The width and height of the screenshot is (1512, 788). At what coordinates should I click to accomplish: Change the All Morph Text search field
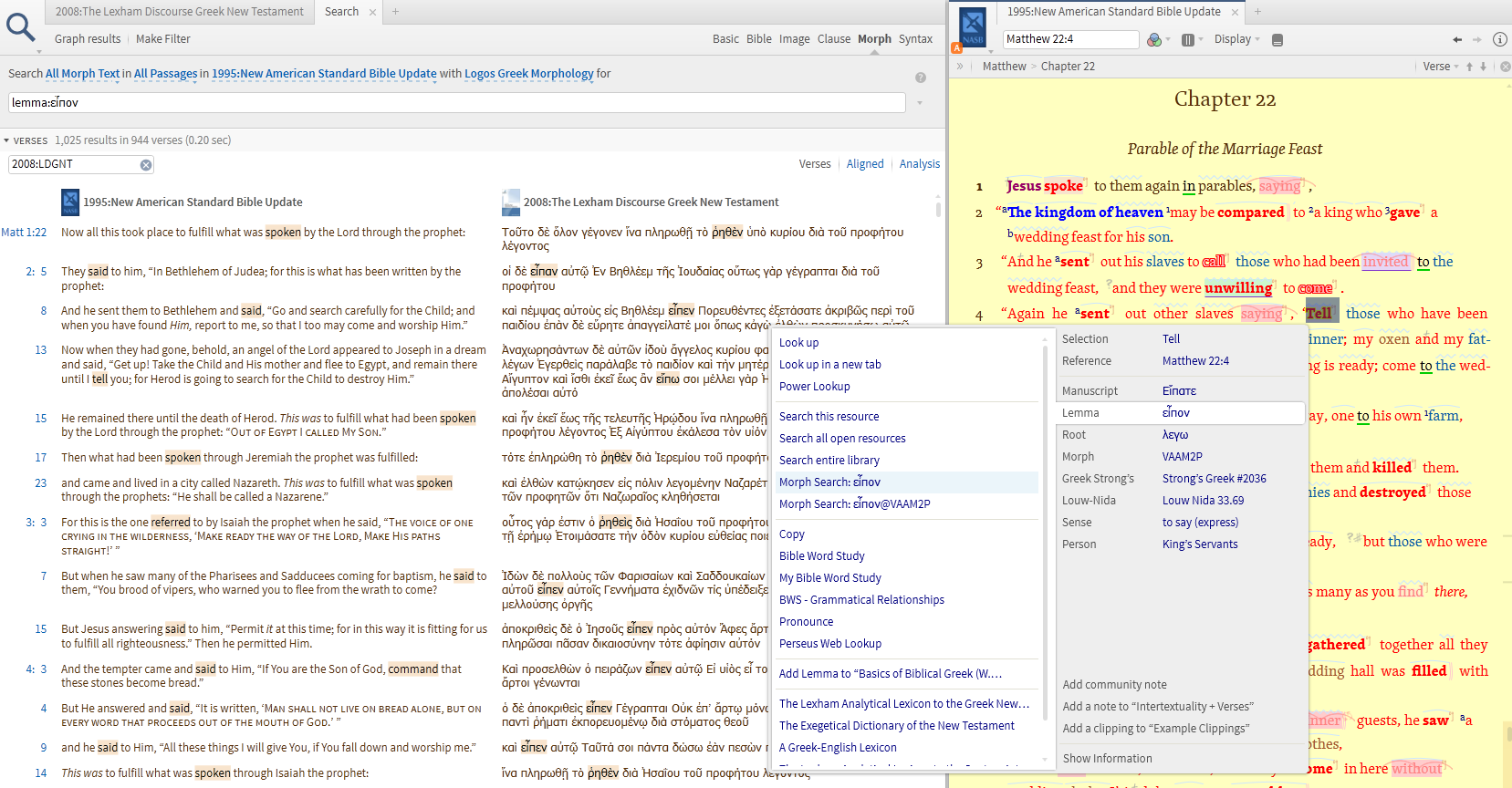tap(83, 74)
